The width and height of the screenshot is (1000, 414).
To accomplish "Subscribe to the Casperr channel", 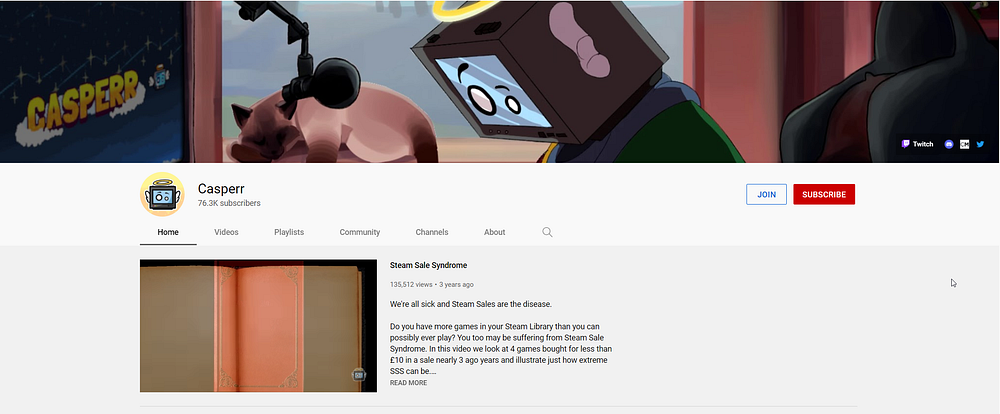I will (x=824, y=195).
